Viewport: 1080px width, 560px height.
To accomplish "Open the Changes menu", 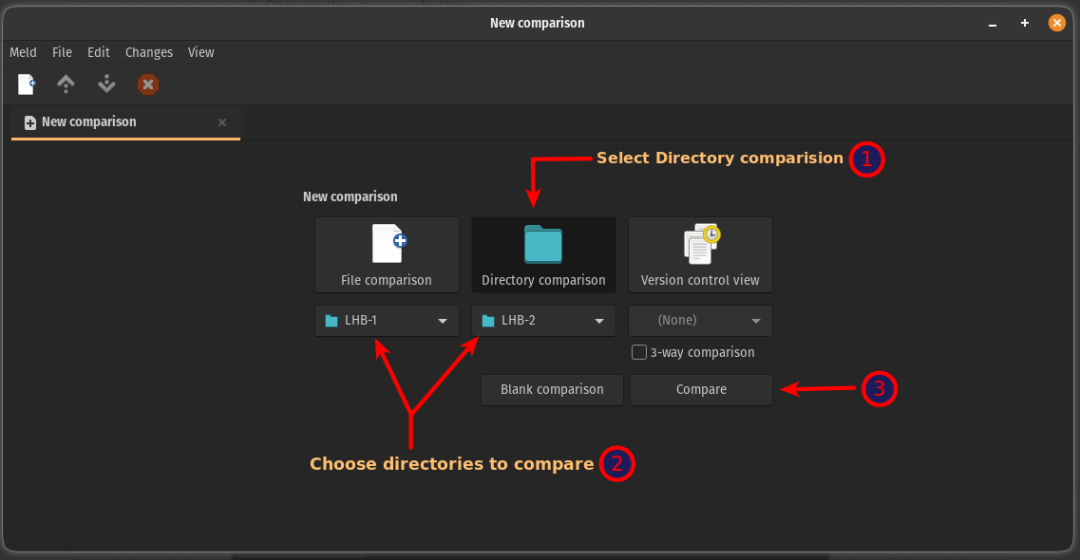I will (x=149, y=52).
